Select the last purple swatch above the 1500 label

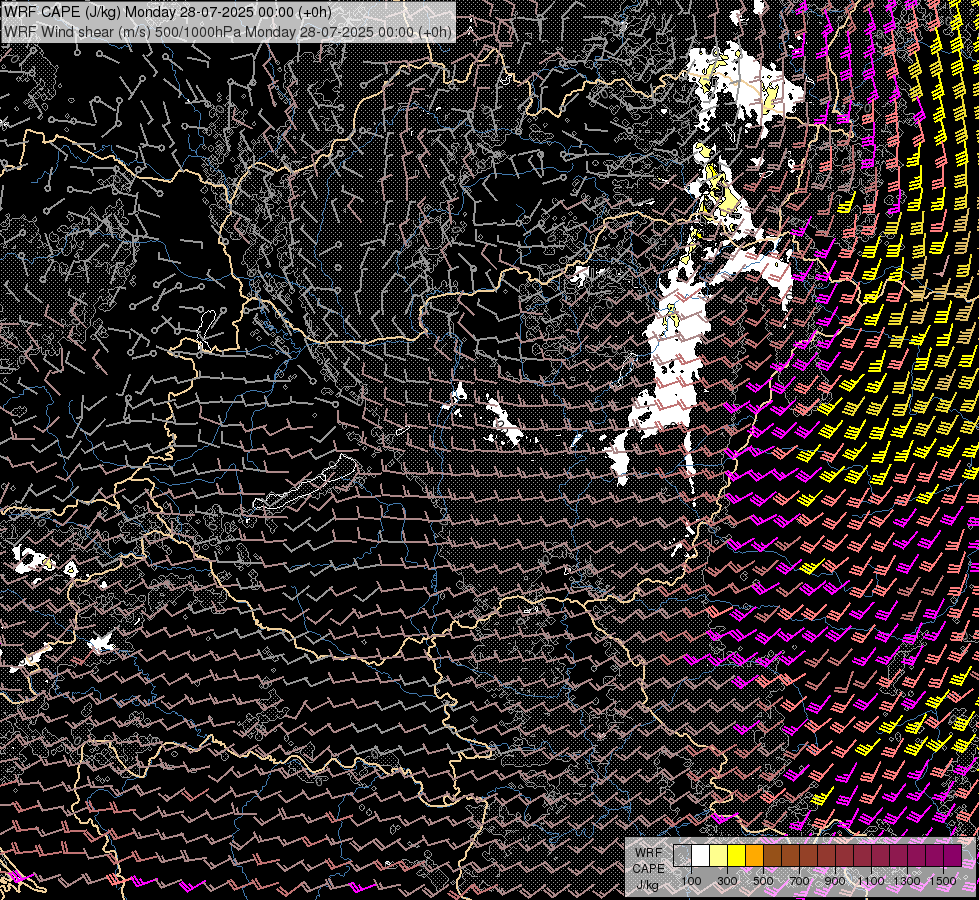click(953, 855)
